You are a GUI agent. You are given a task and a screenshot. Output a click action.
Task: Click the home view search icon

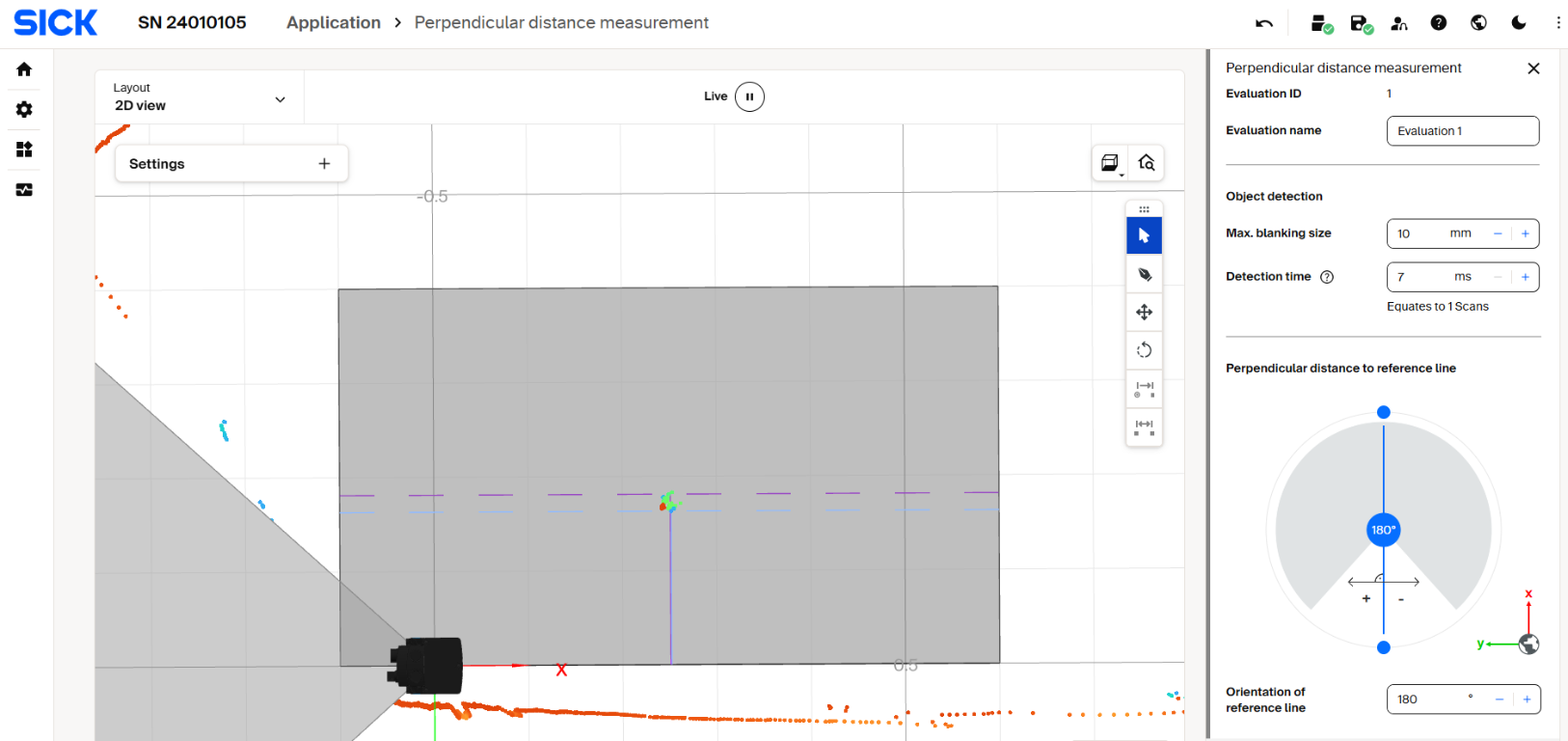(1147, 162)
